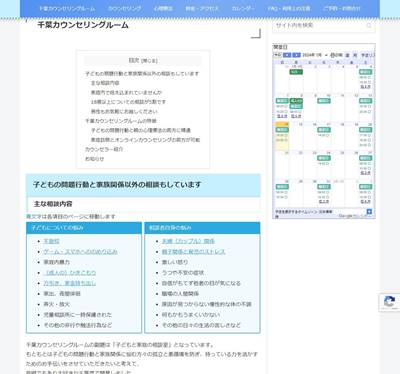The height and width of the screenshot is (374, 400).
Task: Open the (成人の)ひきこもり link
Action: point(70,273)
